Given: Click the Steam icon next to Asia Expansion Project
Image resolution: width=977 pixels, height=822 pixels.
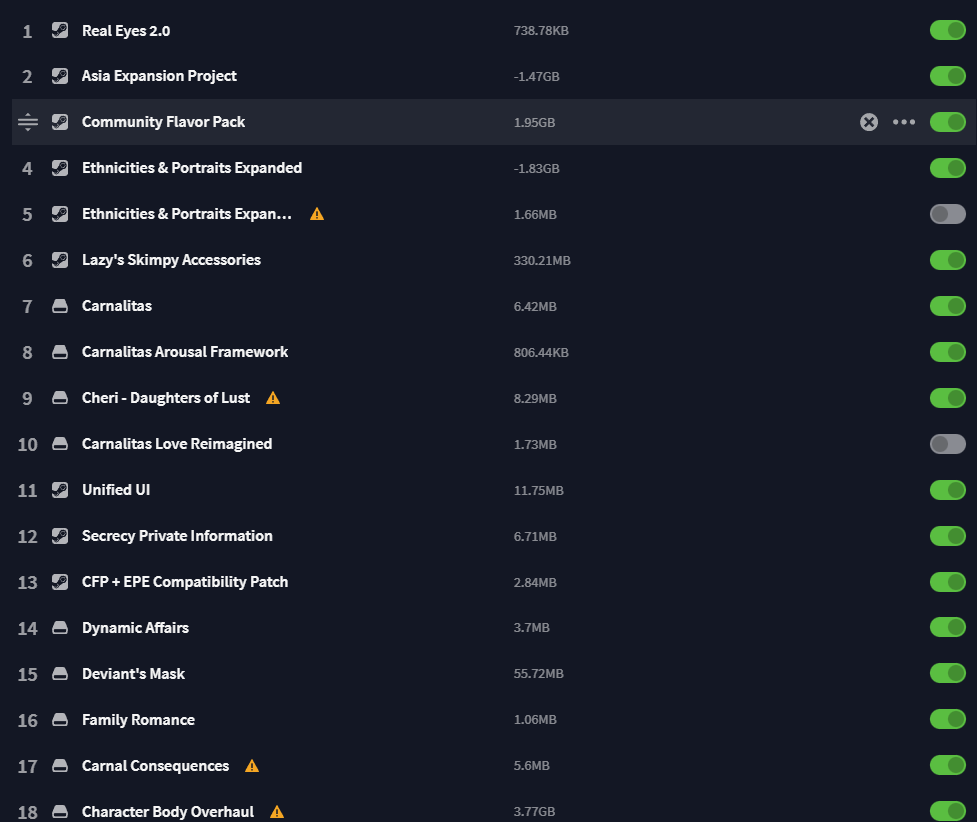Looking at the screenshot, I should [x=60, y=76].
